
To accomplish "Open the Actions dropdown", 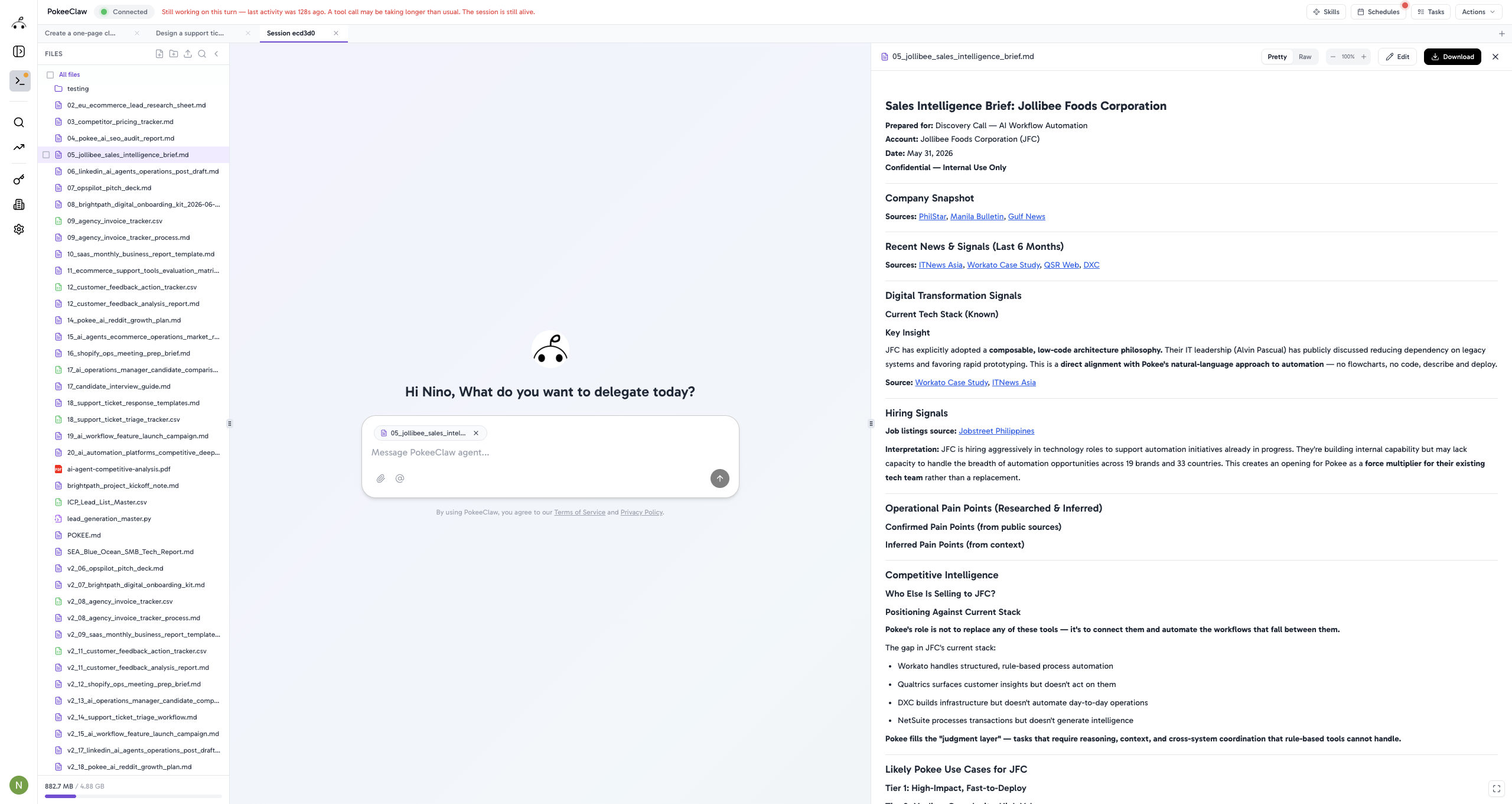I will (1478, 12).
